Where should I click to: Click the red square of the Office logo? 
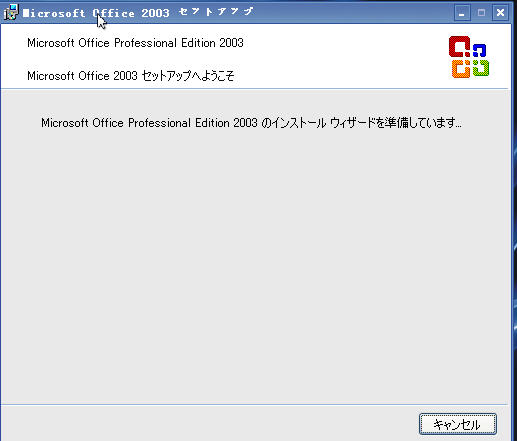tap(460, 47)
